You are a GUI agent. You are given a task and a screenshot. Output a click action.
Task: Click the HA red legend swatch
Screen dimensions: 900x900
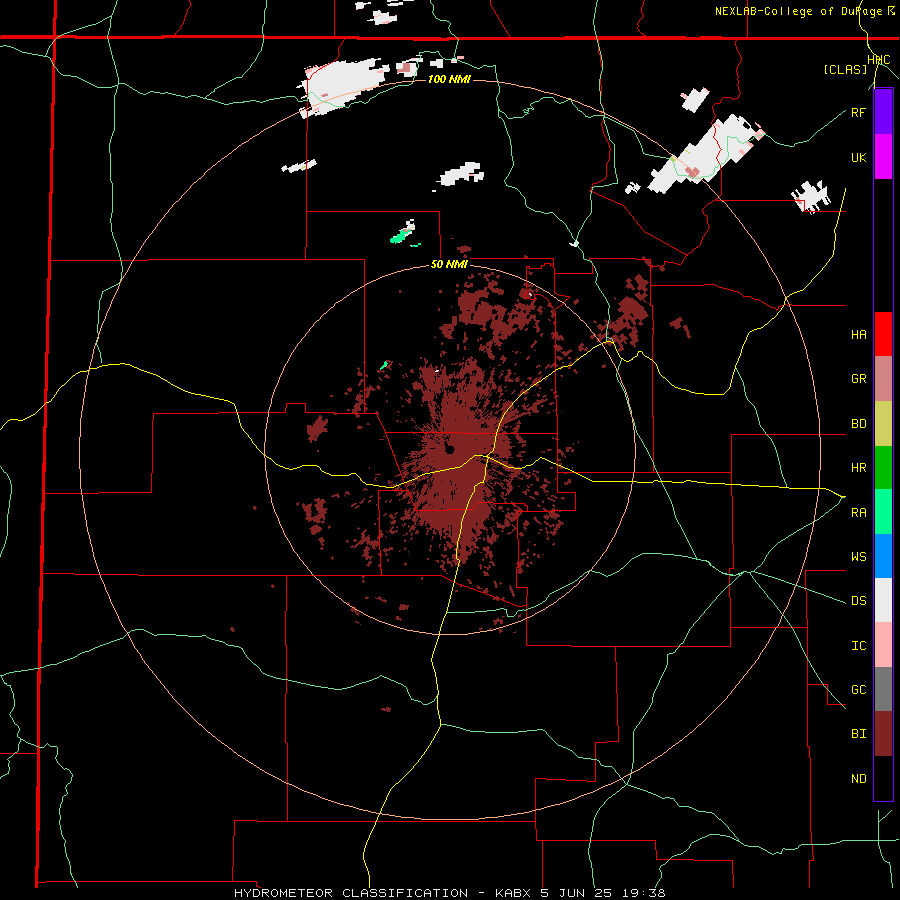pos(883,334)
